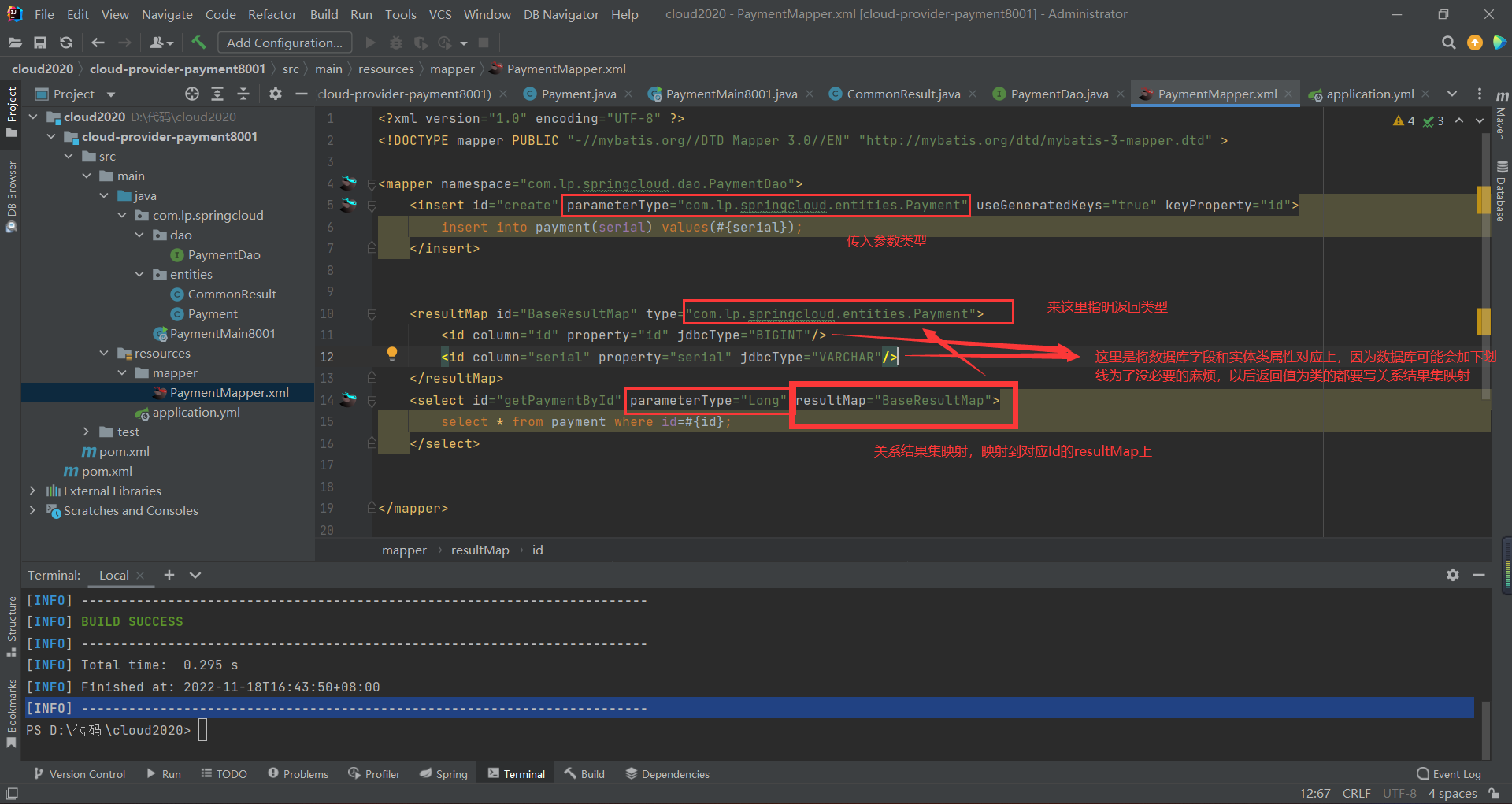Go to next highlighted error arrow

click(1480, 120)
